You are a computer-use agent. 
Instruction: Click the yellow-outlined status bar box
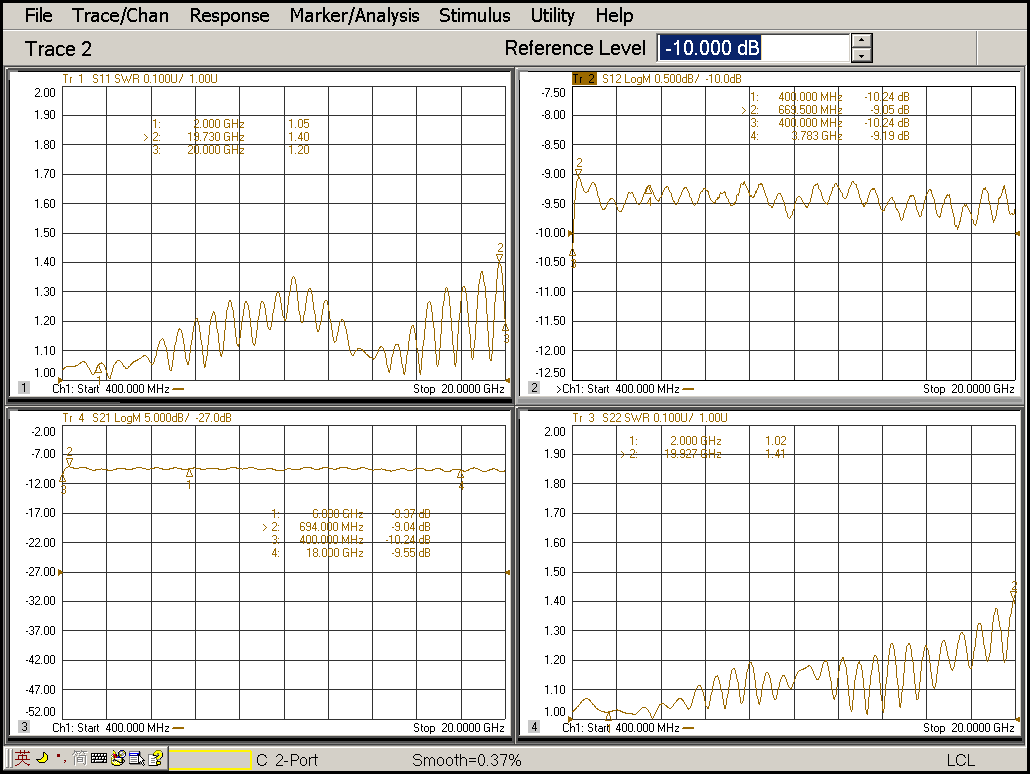click(210, 760)
